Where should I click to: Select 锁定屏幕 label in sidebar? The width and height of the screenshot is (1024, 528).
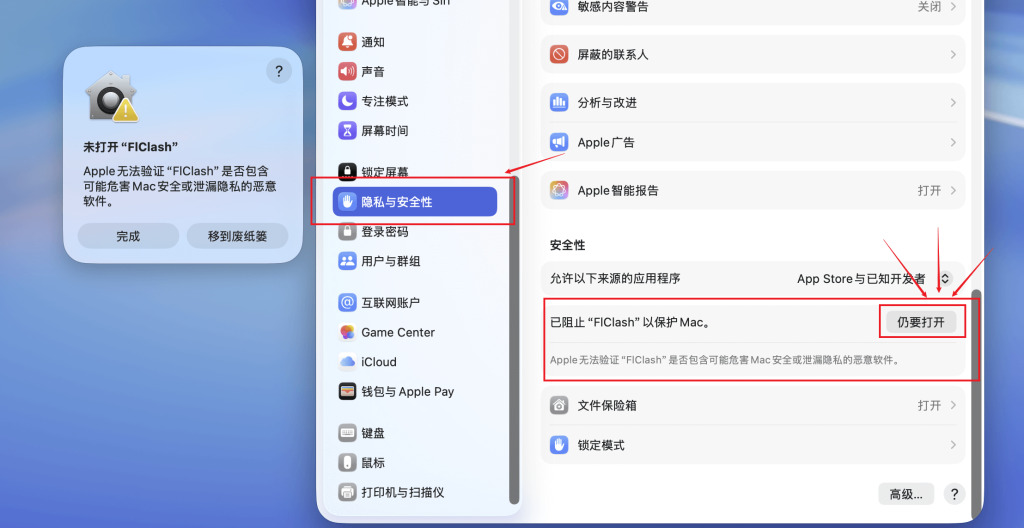point(385,172)
